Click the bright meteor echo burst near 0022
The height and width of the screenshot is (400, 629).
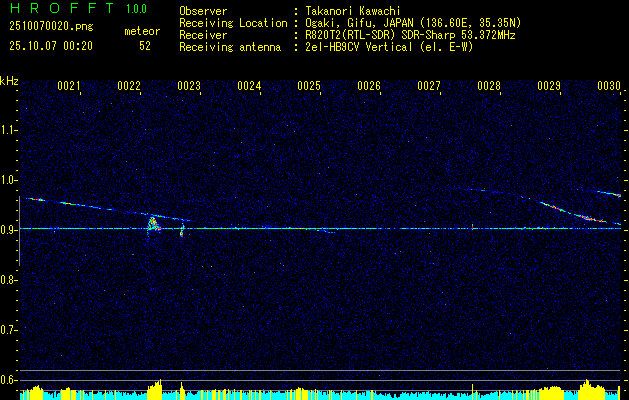click(x=154, y=225)
